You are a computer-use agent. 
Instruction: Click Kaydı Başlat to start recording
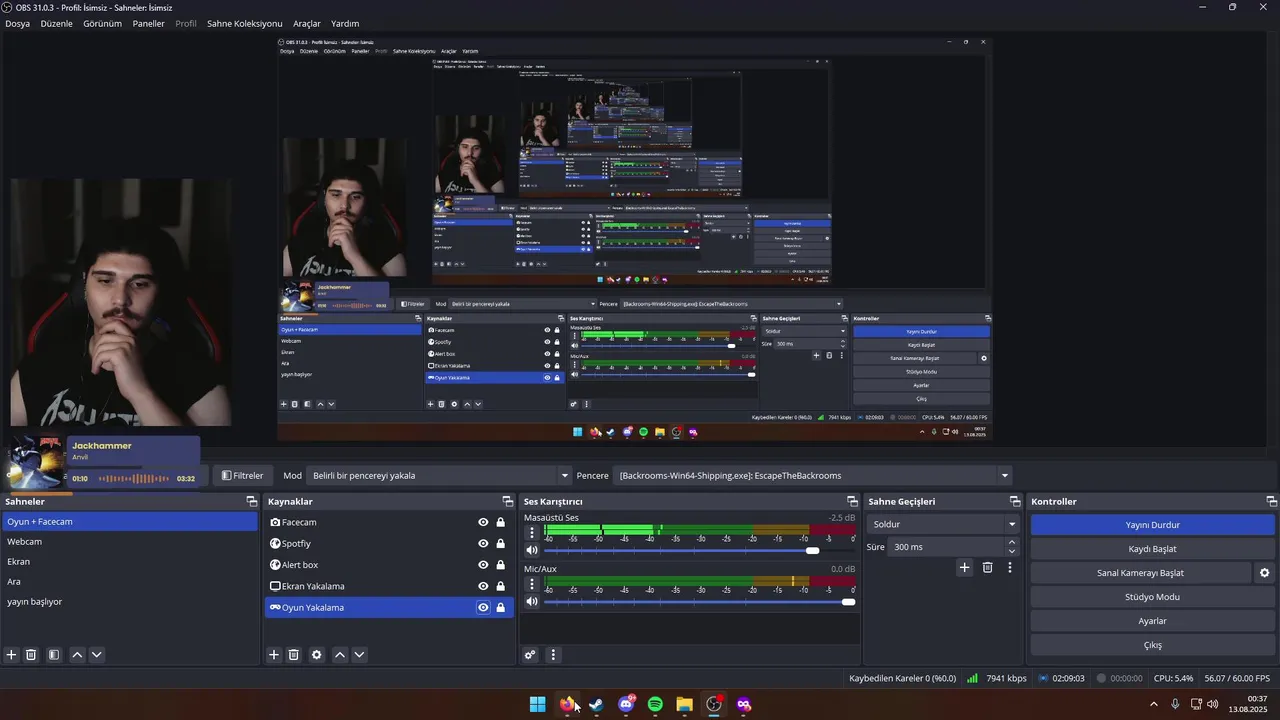[x=1153, y=549]
